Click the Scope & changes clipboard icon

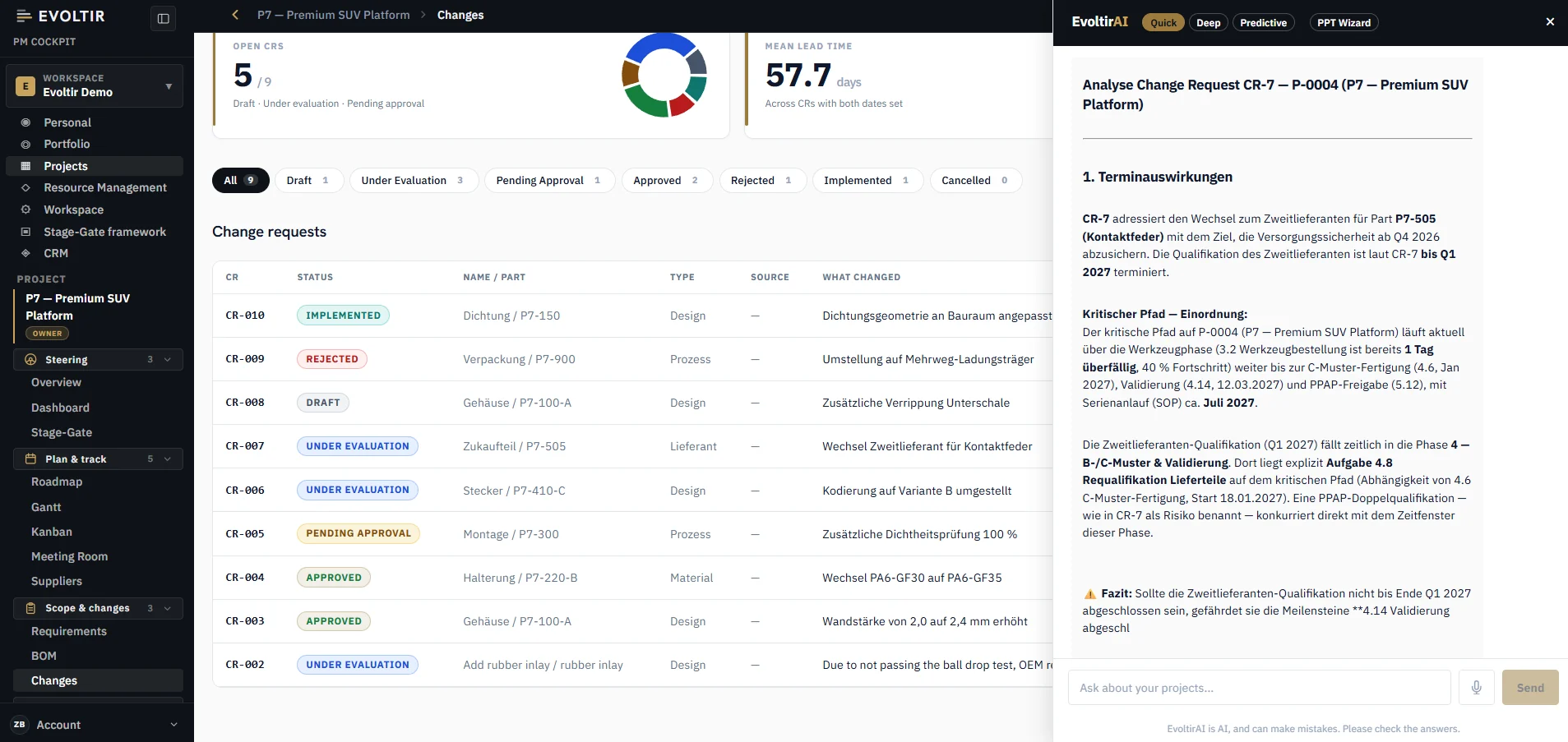pos(30,608)
